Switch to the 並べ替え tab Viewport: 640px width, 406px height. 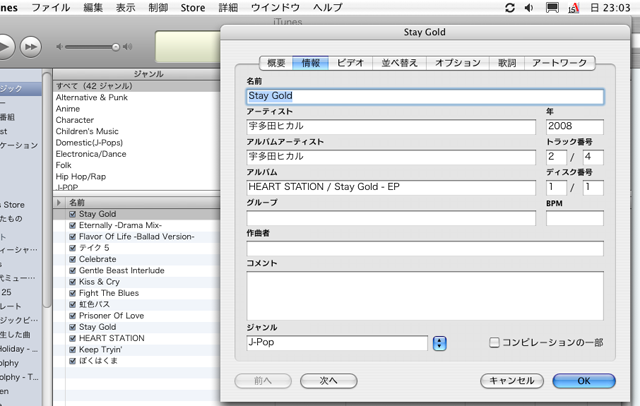click(399, 63)
